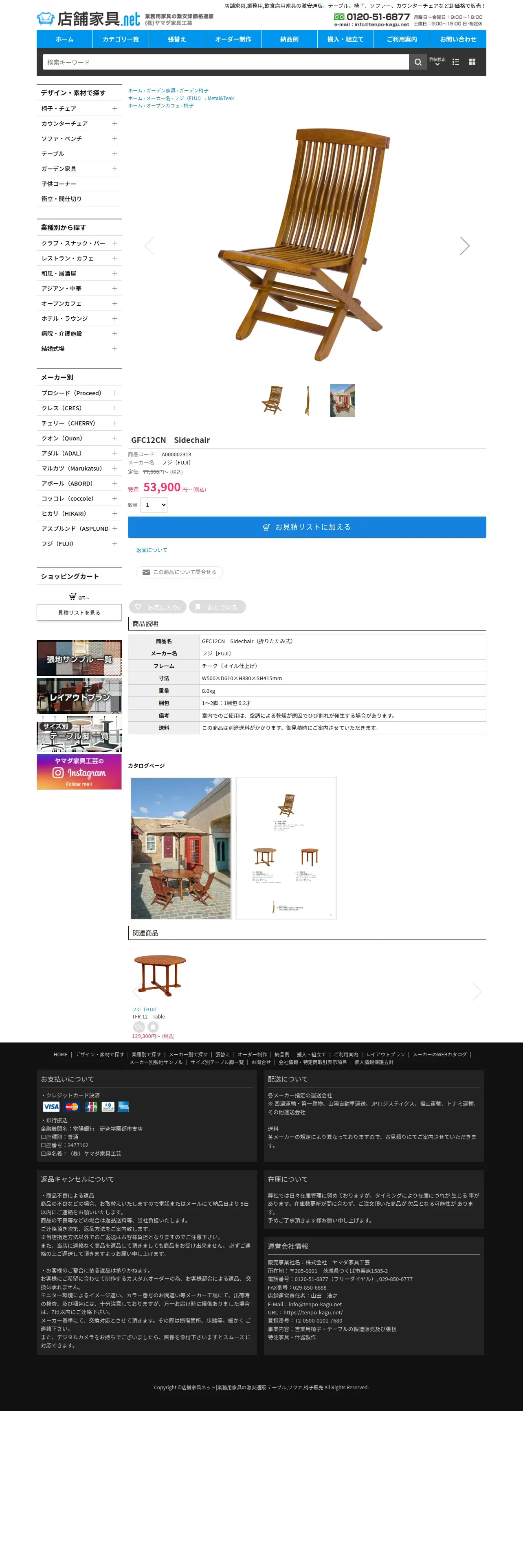The width and height of the screenshot is (523, 1568).
Task: Click next arrow in related products
Action: click(x=477, y=992)
